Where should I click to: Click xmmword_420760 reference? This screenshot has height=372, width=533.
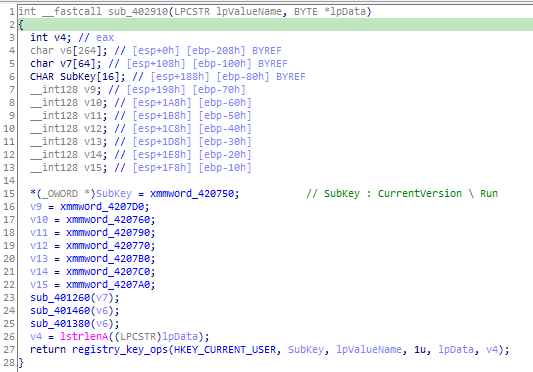(108, 220)
